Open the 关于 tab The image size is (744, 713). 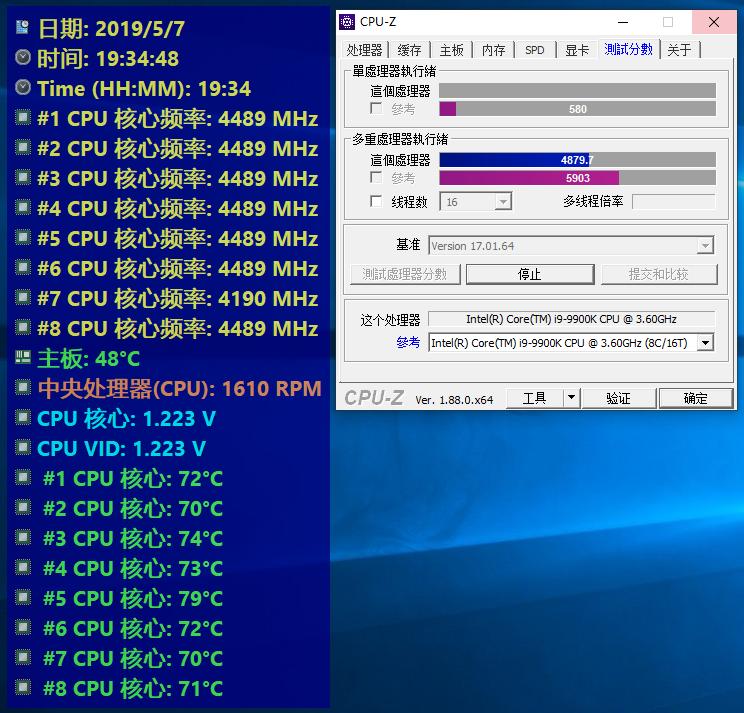679,50
